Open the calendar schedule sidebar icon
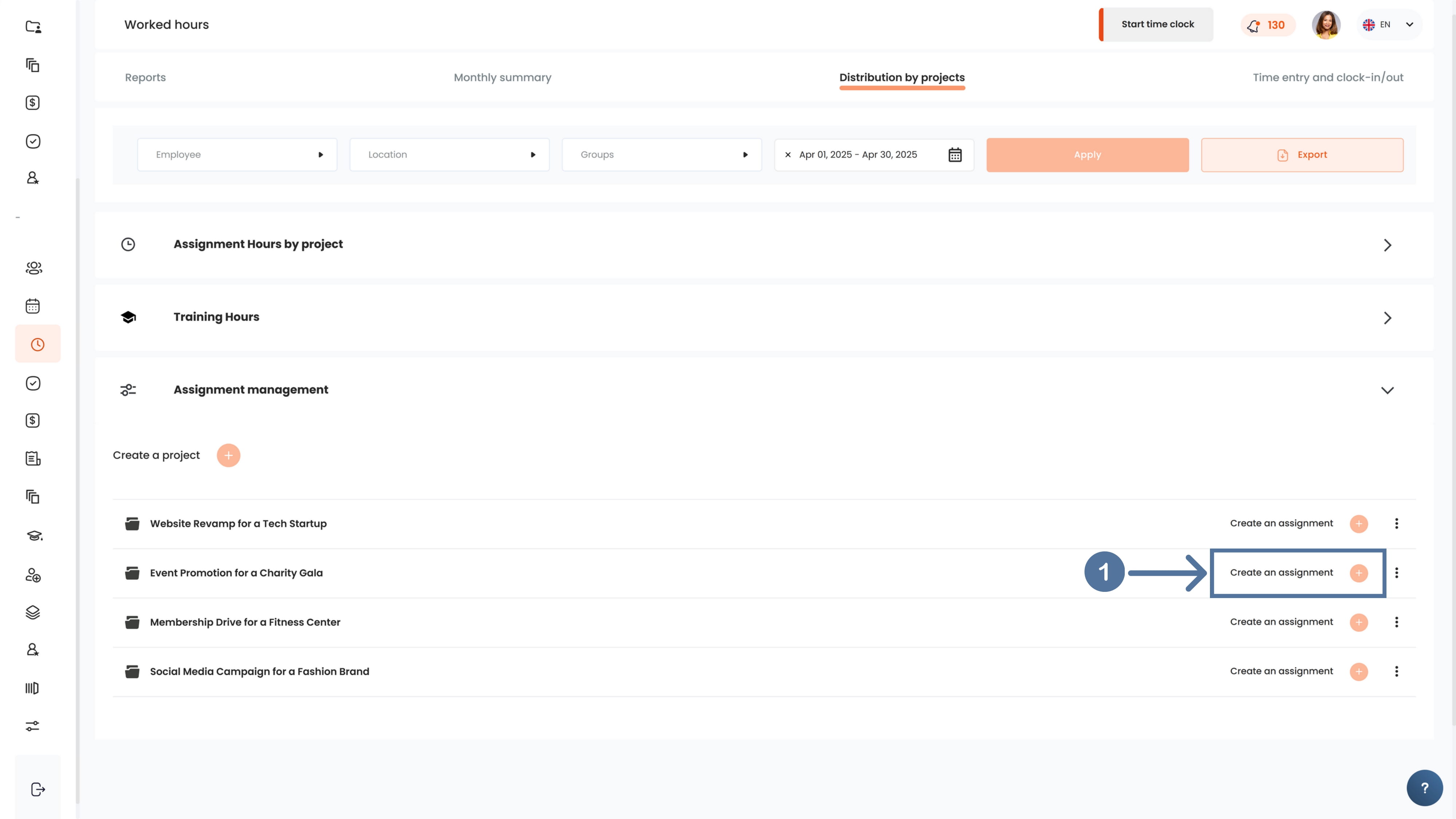Viewport: 1456px width, 819px height. click(x=33, y=306)
